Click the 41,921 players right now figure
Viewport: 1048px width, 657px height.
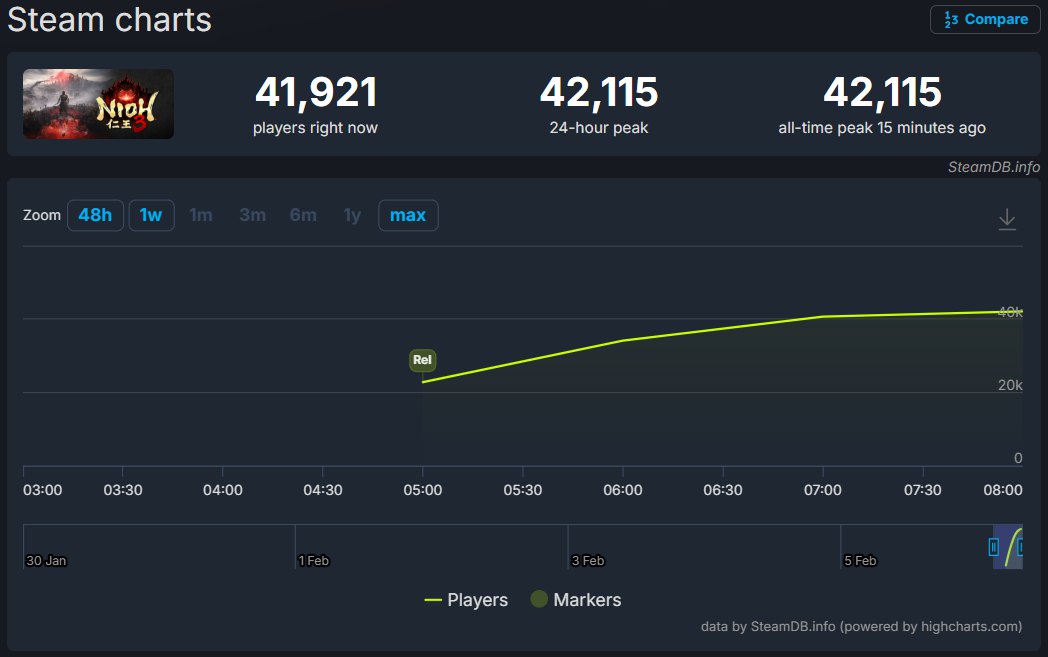tap(316, 93)
